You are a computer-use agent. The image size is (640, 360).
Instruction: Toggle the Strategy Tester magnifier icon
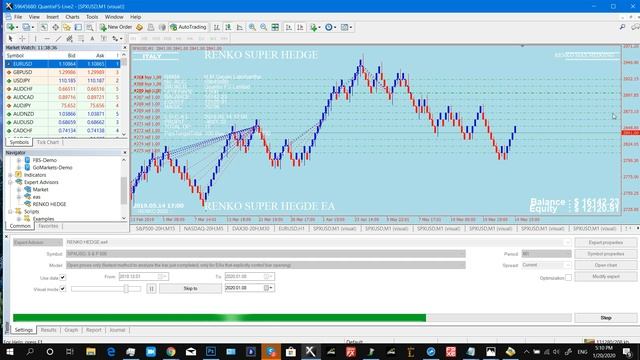(x=89, y=27)
